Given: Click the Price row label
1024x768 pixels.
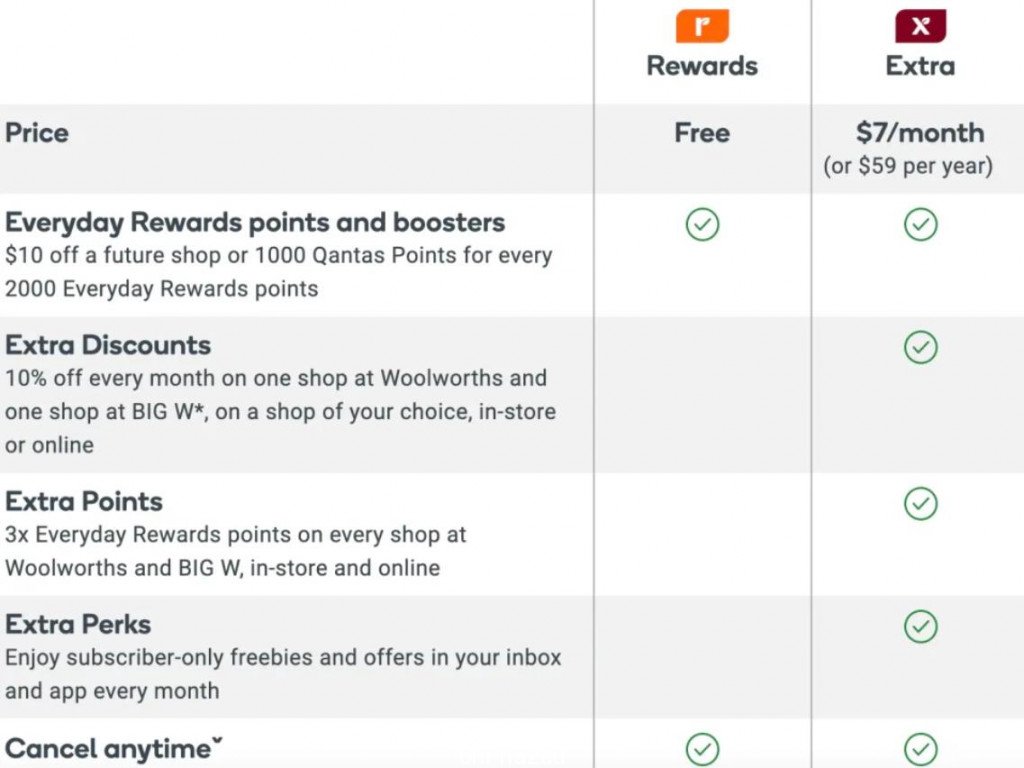Looking at the screenshot, I should [x=37, y=133].
